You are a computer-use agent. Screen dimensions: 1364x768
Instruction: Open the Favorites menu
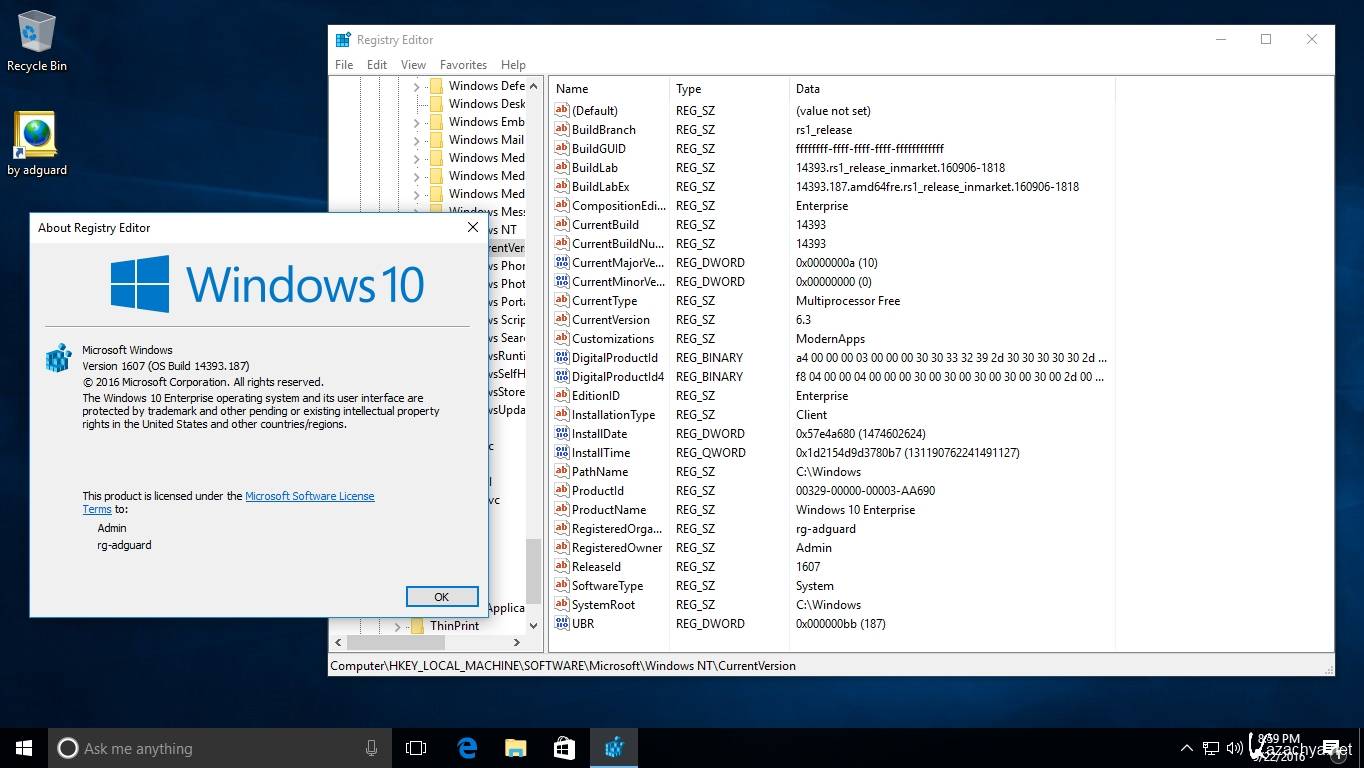(x=464, y=64)
